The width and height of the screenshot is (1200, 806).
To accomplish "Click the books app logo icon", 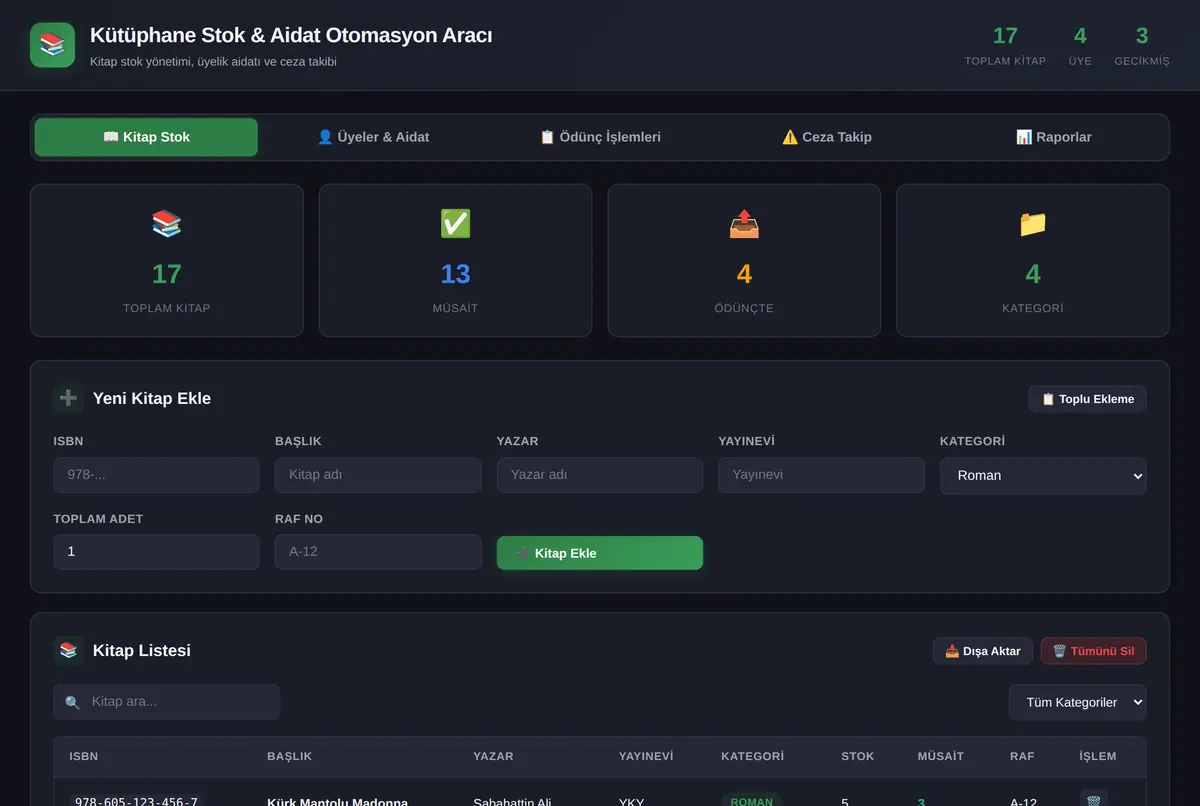I will [52, 45].
